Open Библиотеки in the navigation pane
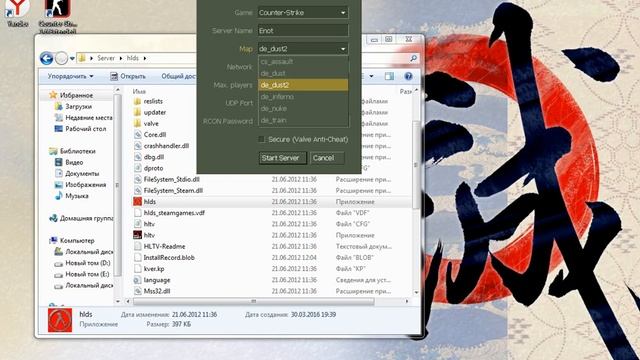The image size is (640, 360). tap(77, 151)
